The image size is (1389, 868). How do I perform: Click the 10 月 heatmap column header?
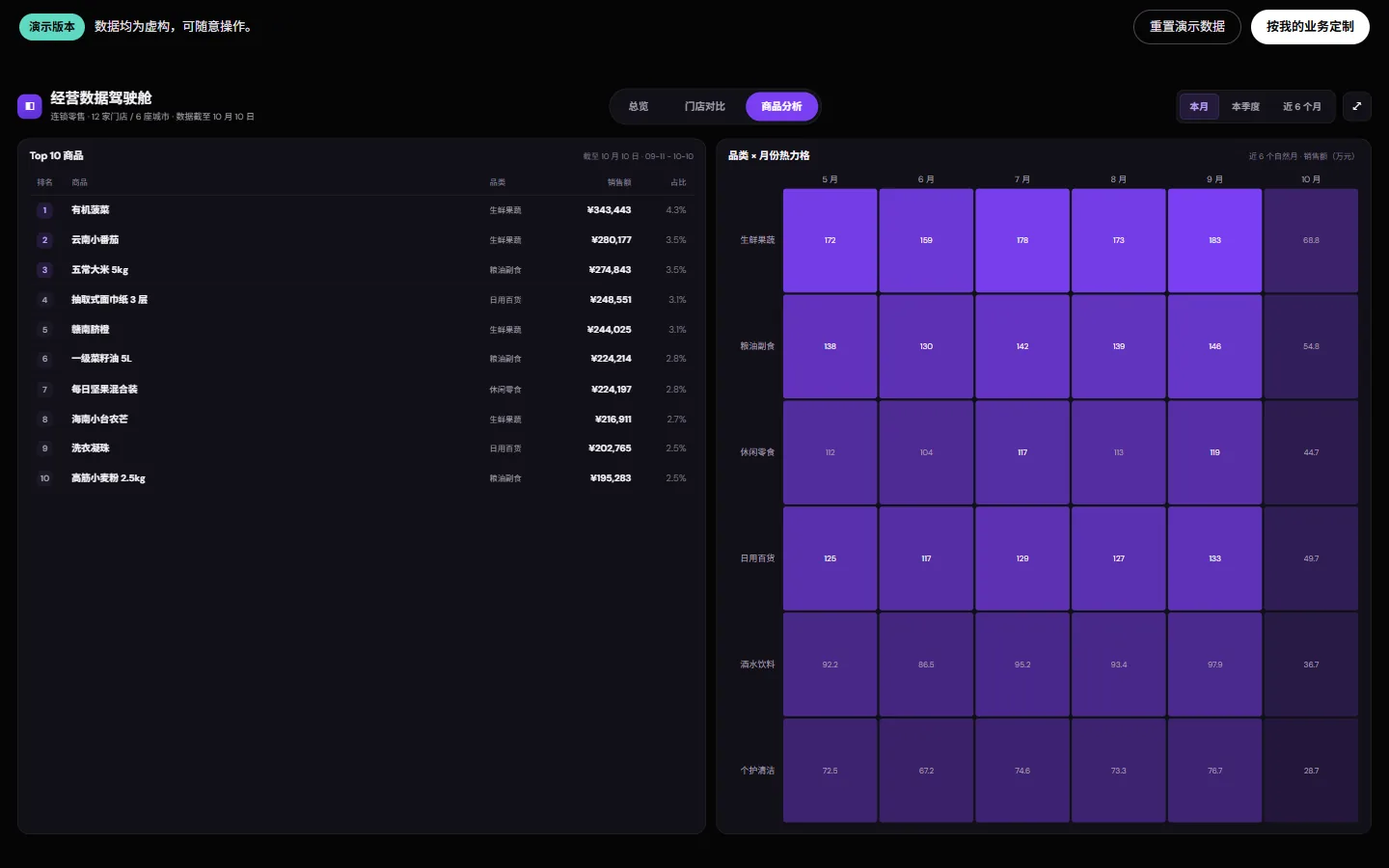click(1311, 179)
